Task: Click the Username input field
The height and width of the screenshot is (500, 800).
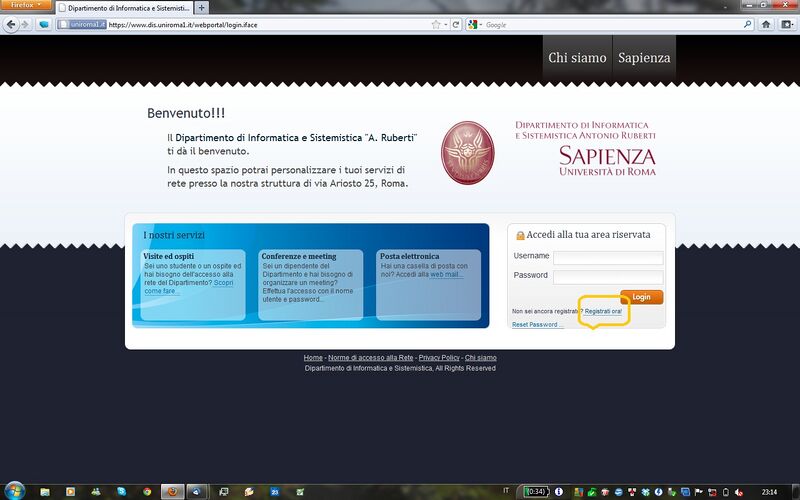Action: click(608, 258)
